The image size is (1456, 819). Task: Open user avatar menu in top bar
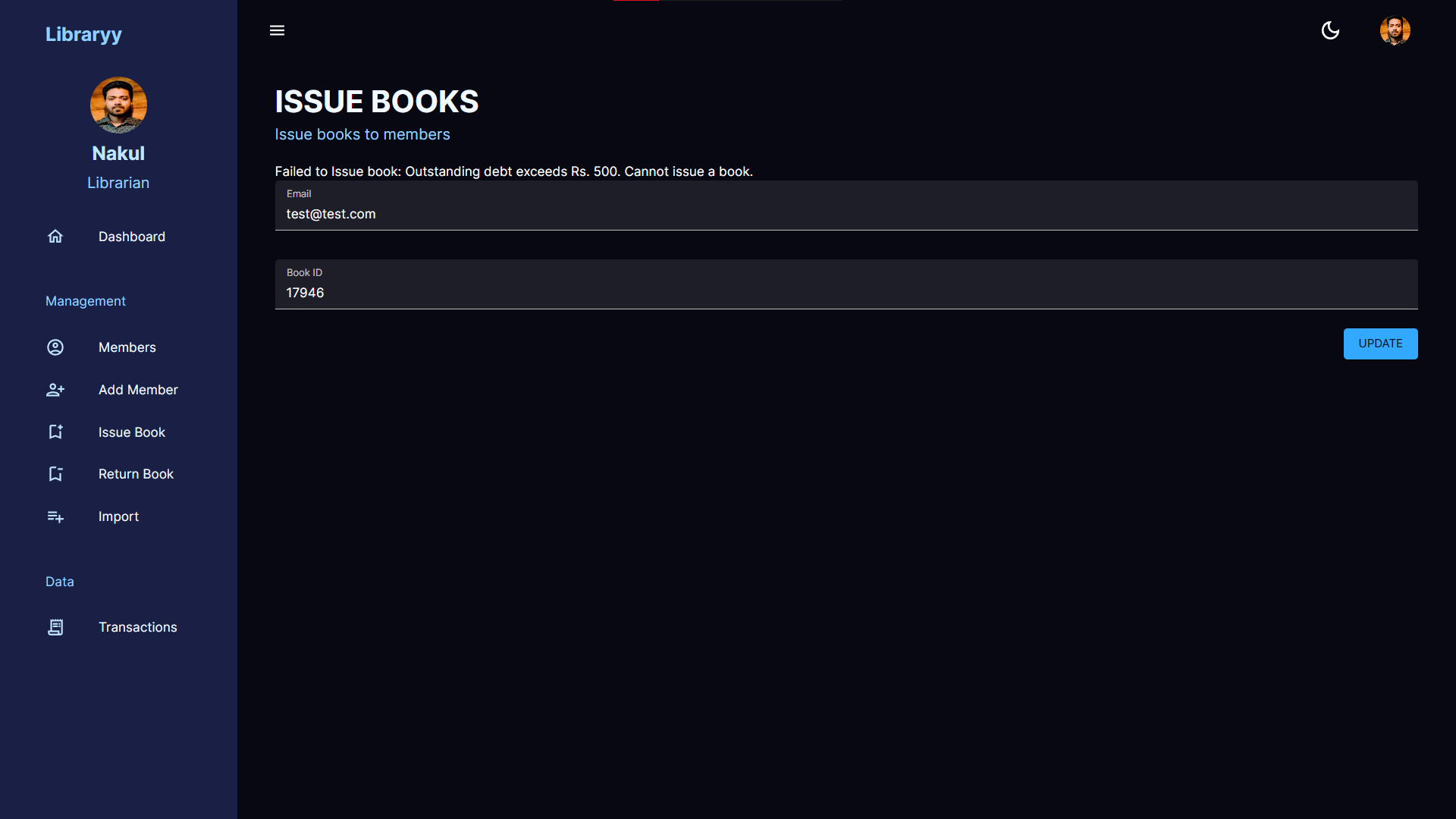coord(1395,30)
